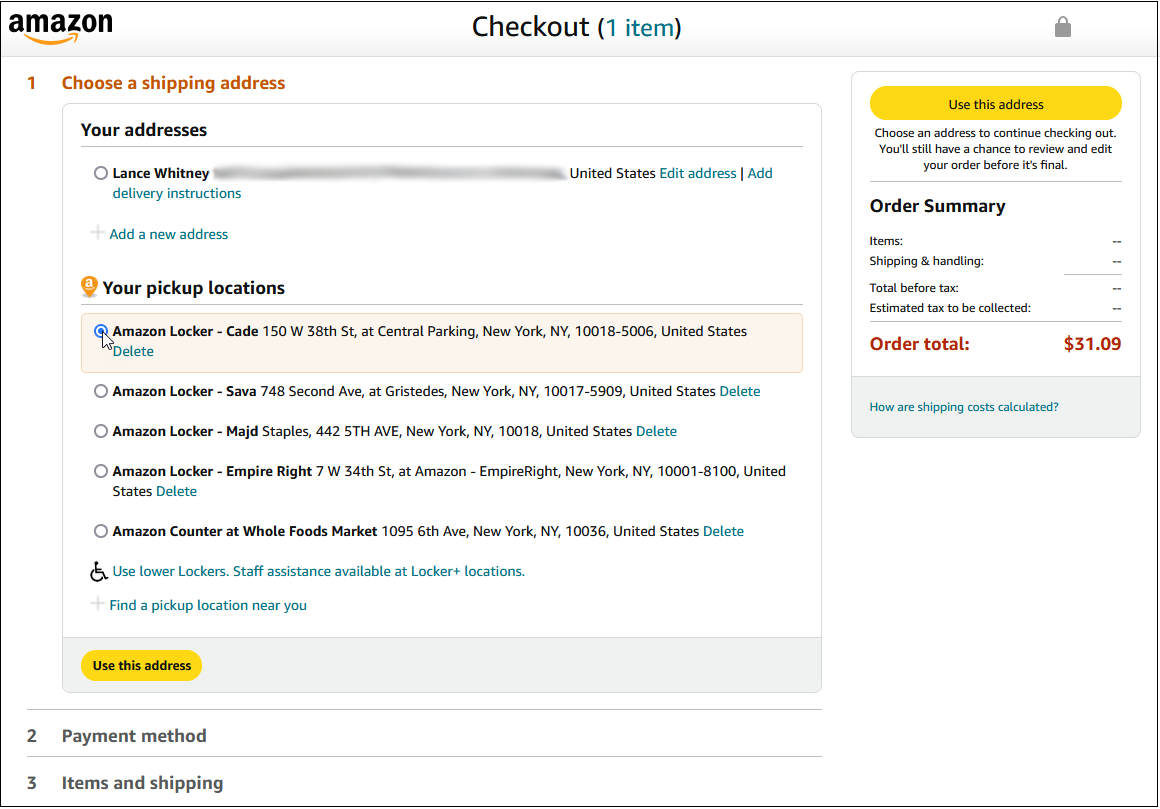Click Use this address button in Order Summary panel
Image resolution: width=1160 pixels, height=809 pixels.
996,104
